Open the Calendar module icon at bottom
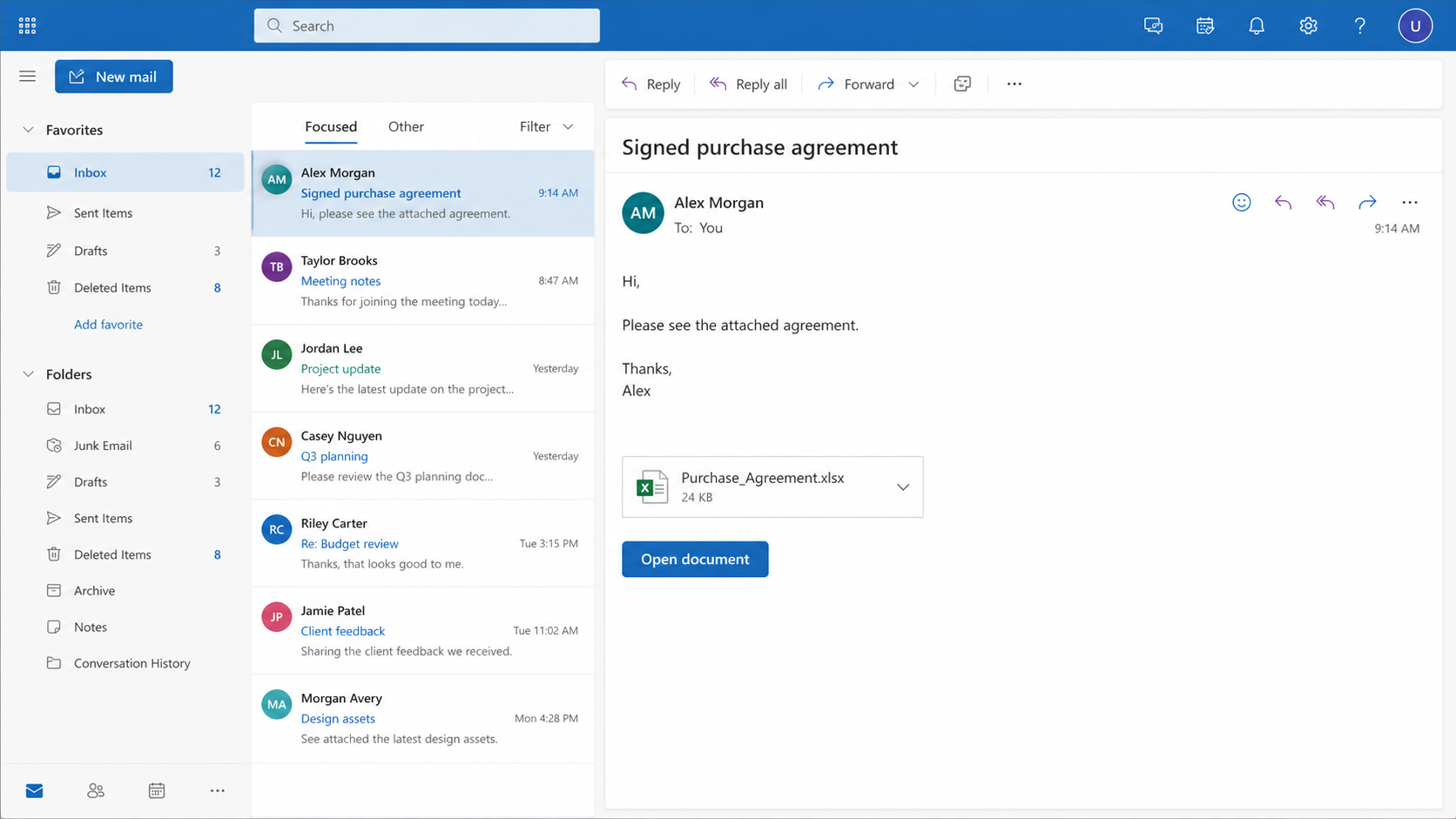This screenshot has width=1456, height=819. click(x=157, y=790)
